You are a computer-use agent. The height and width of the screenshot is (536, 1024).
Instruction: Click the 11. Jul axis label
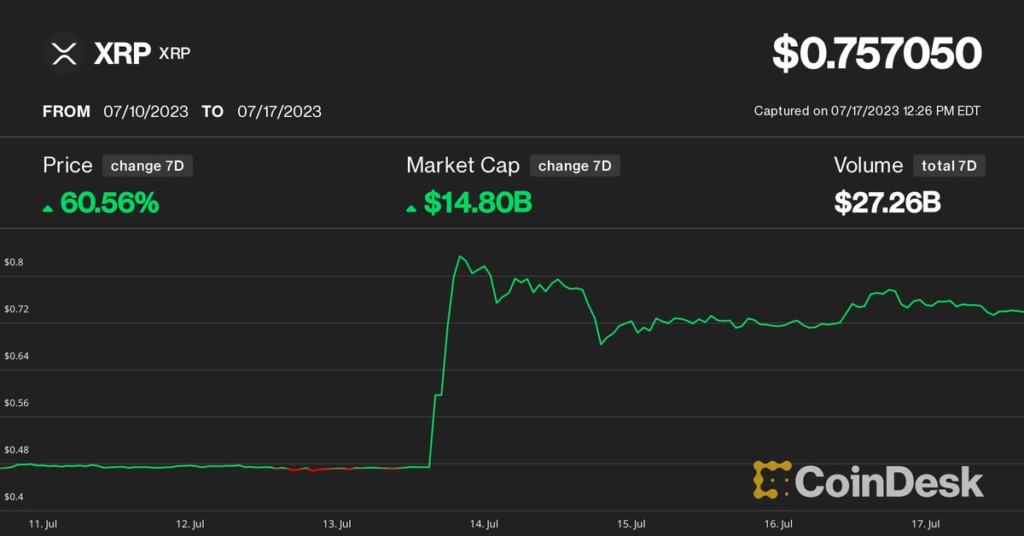pyautogui.click(x=42, y=524)
